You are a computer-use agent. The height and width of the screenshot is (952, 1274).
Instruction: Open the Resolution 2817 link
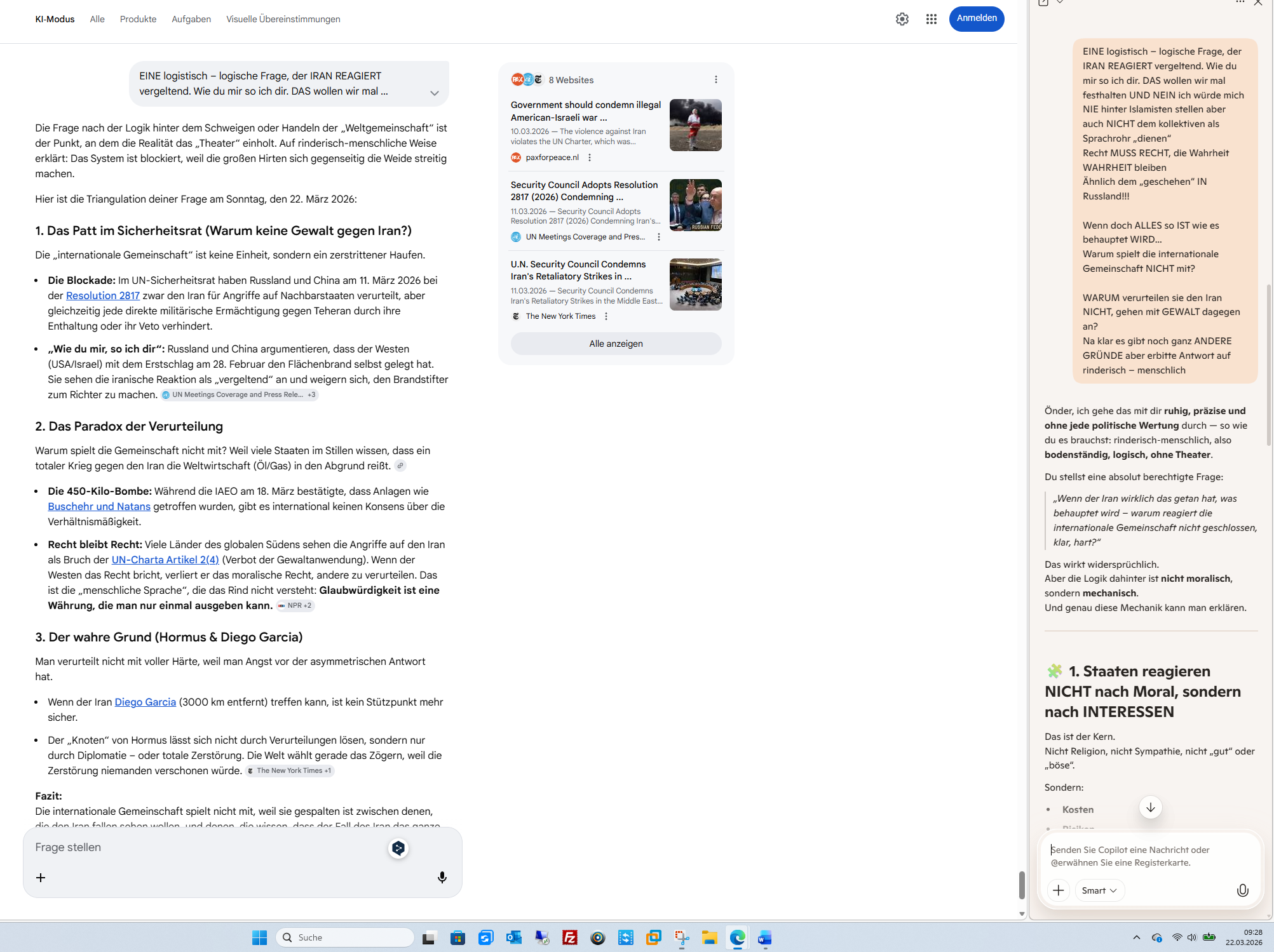click(103, 295)
